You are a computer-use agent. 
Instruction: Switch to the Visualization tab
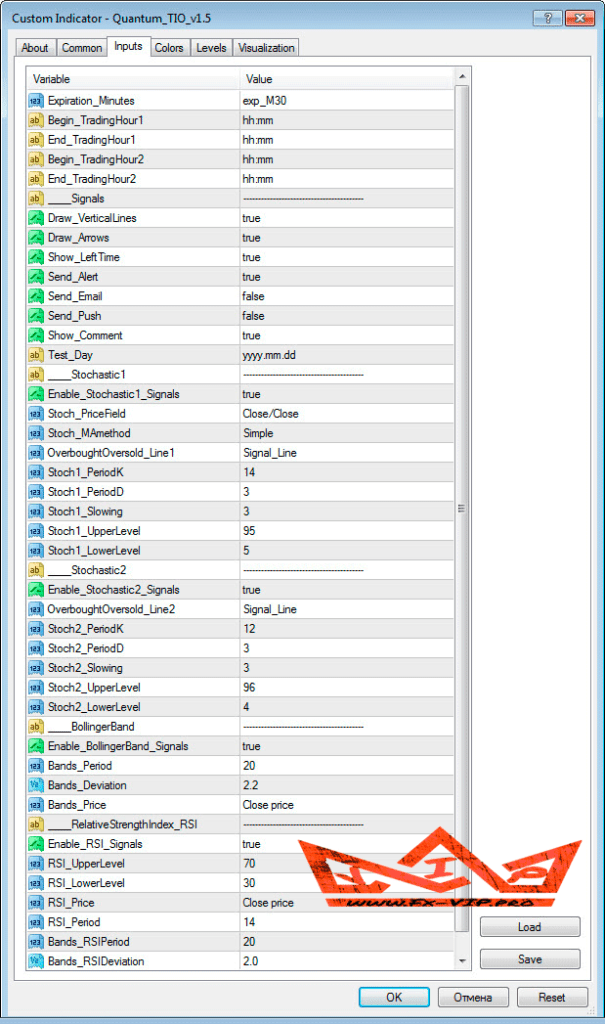266,48
